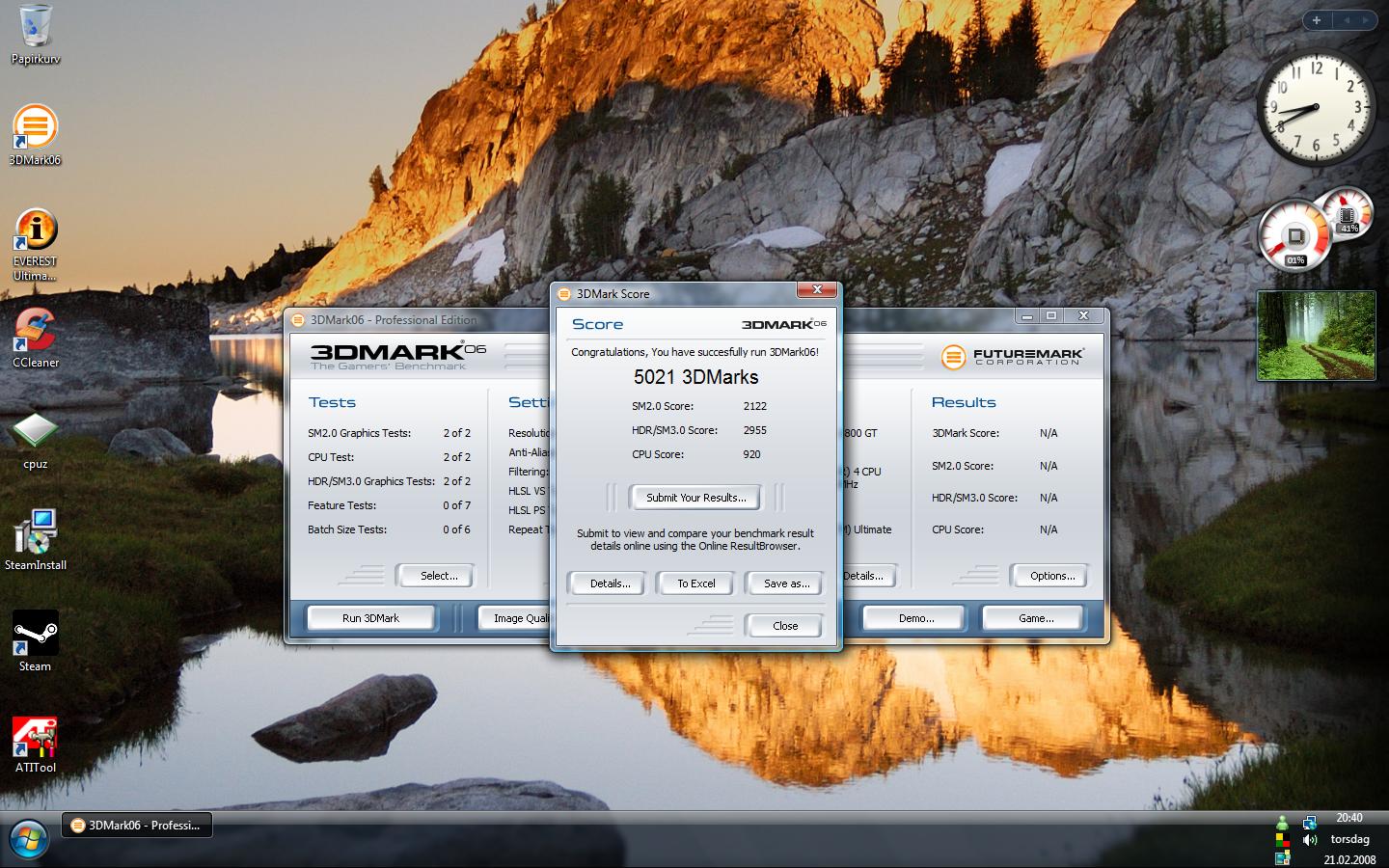Export results with To Excel button
This screenshot has width=1389, height=868.
click(x=695, y=583)
